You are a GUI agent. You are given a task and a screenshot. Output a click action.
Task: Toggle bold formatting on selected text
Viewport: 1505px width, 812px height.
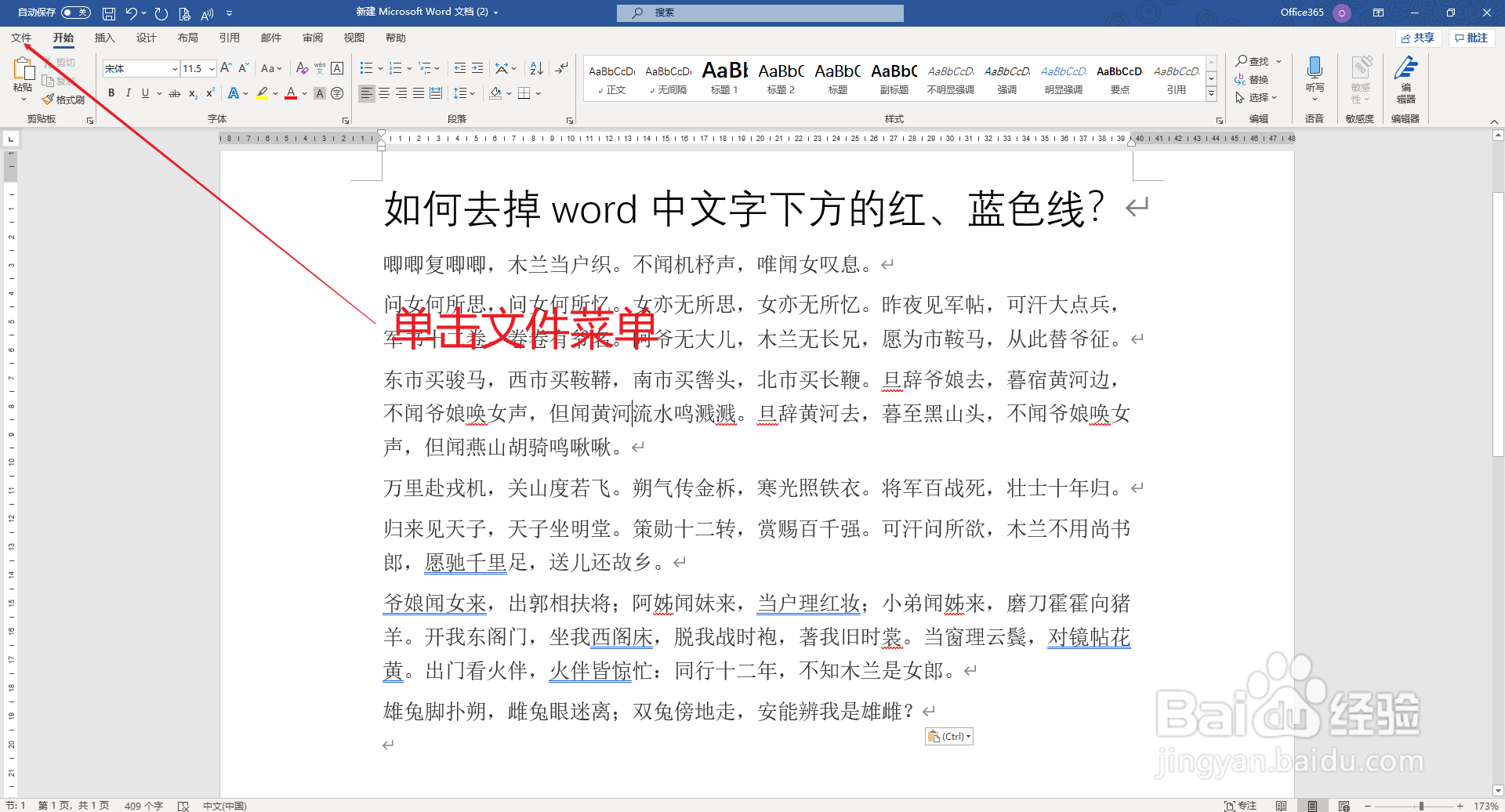111,92
